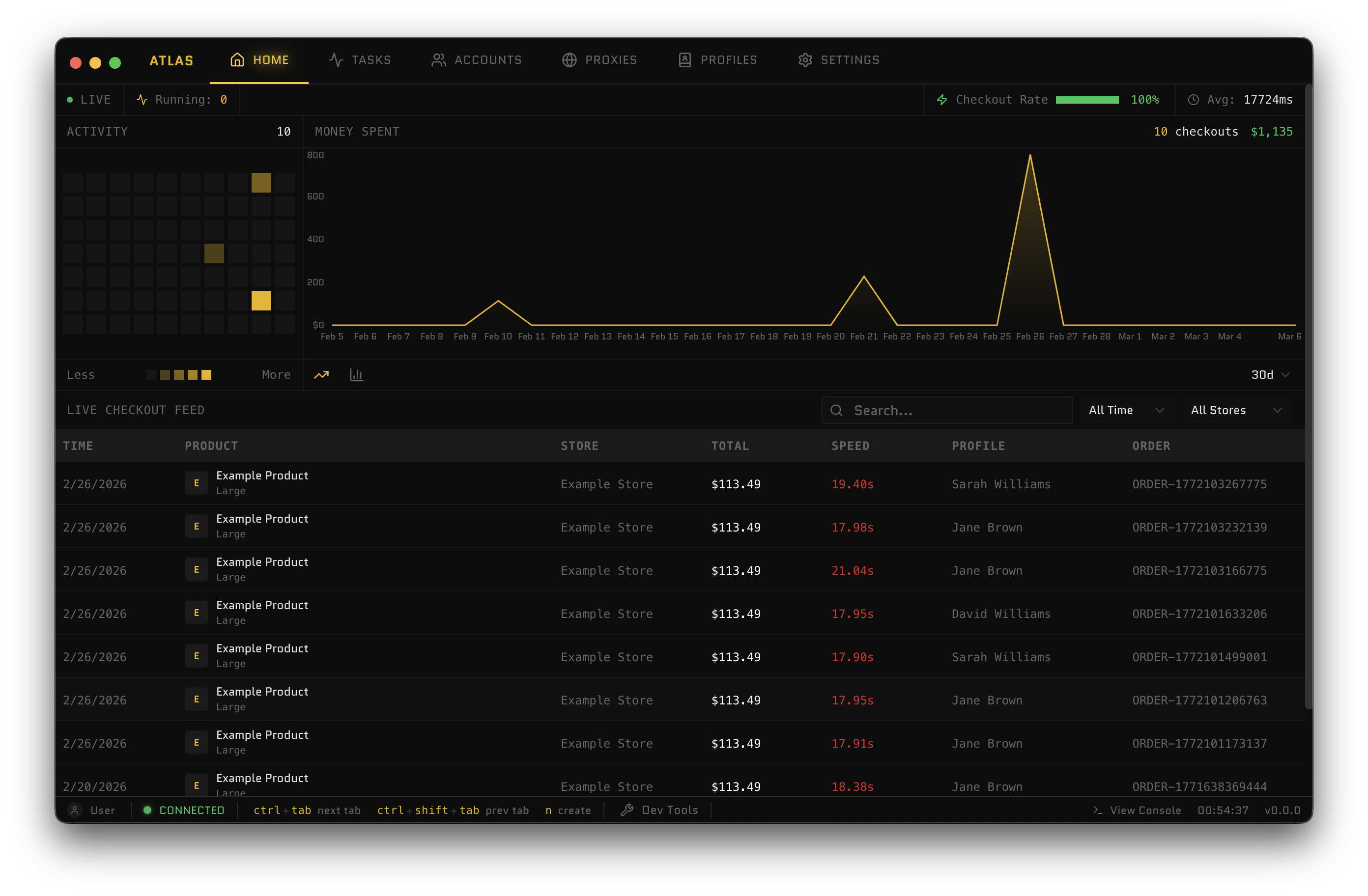1368x896 pixels.
Task: Click the Checkout Rate progress bar
Action: (x=1087, y=100)
